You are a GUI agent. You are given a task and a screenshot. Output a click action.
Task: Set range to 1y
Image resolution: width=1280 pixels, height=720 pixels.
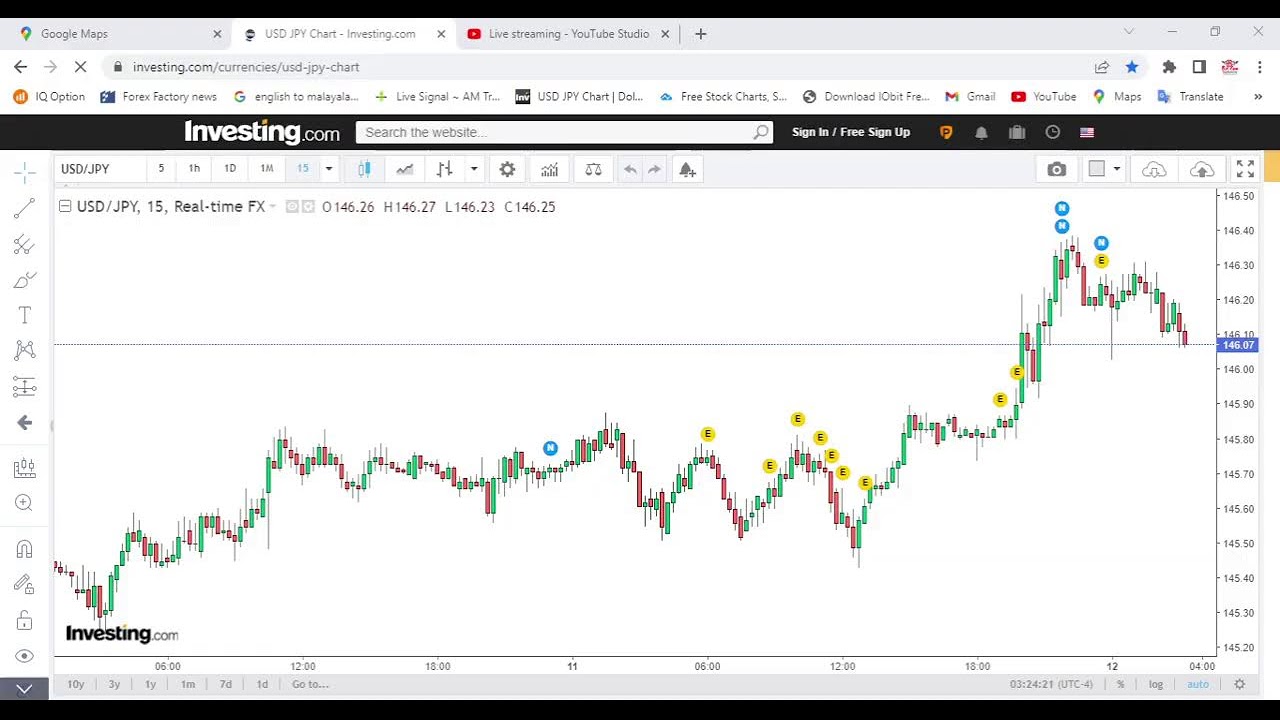150,684
